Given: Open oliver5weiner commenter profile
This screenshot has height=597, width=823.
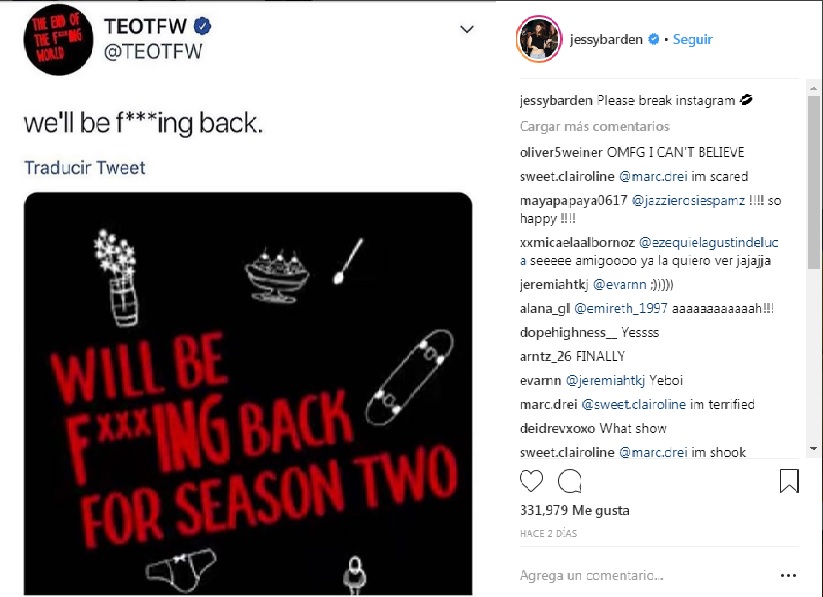Looking at the screenshot, I should click(561, 152).
